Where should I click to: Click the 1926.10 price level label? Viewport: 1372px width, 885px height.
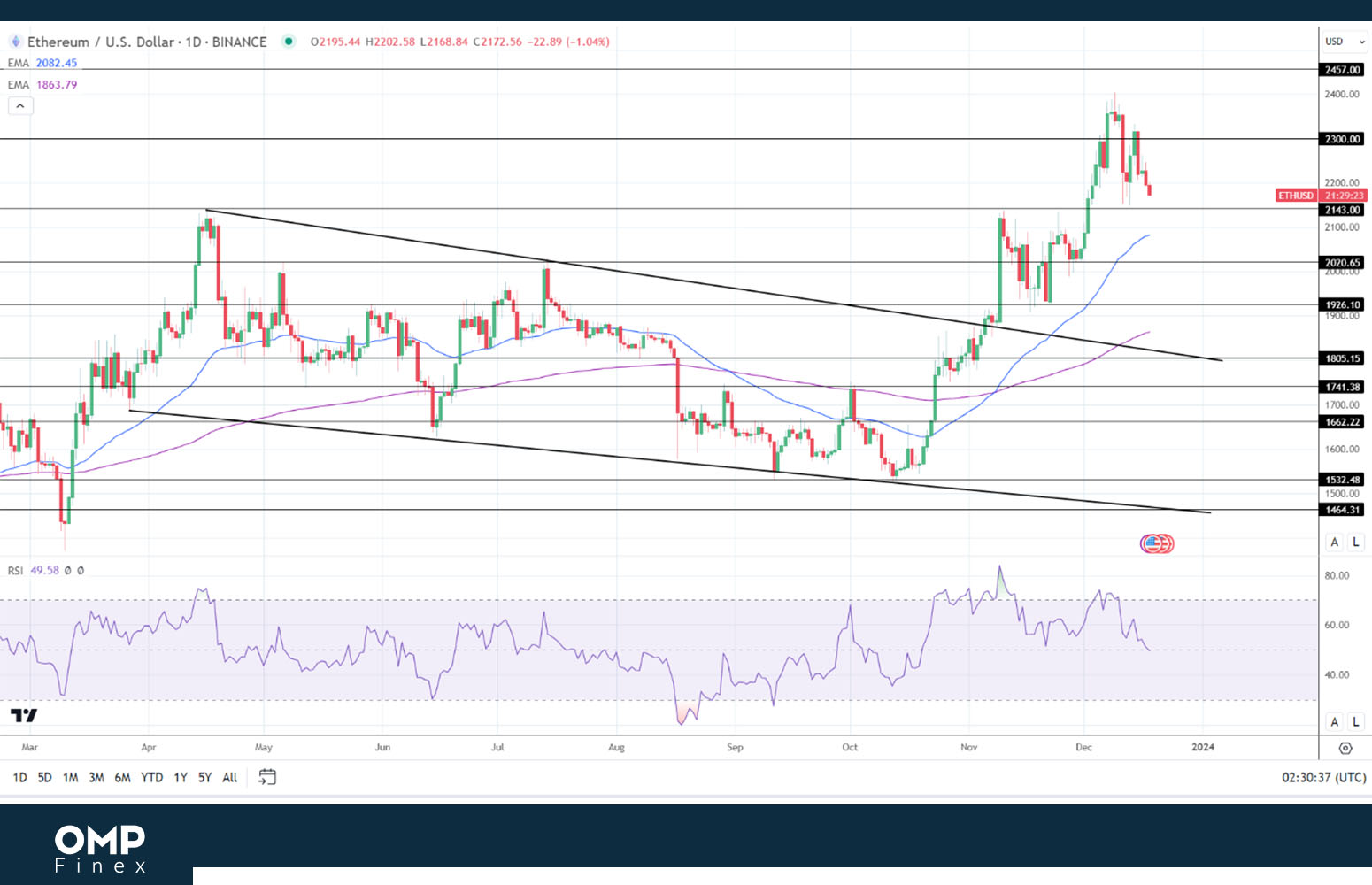point(1343,304)
